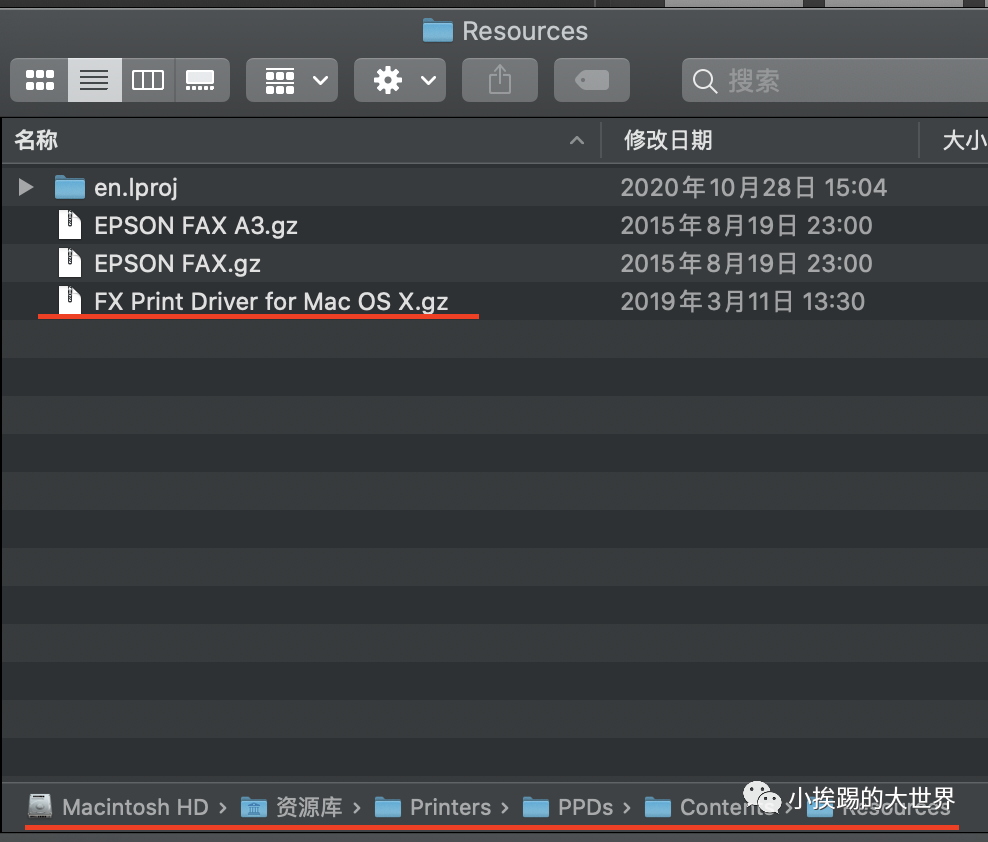This screenshot has width=988, height=842.
Task: Click the Macintosh HD disk icon
Action: click(x=40, y=806)
